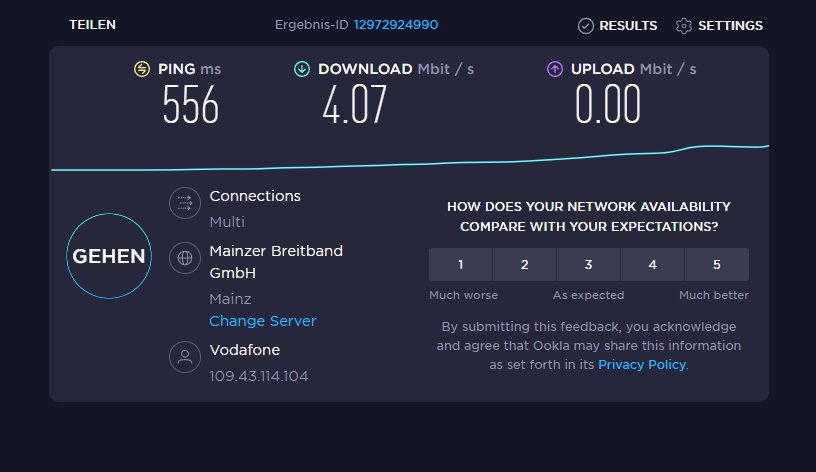Click the teal download arrow icon
This screenshot has width=816, height=472.
[302, 69]
